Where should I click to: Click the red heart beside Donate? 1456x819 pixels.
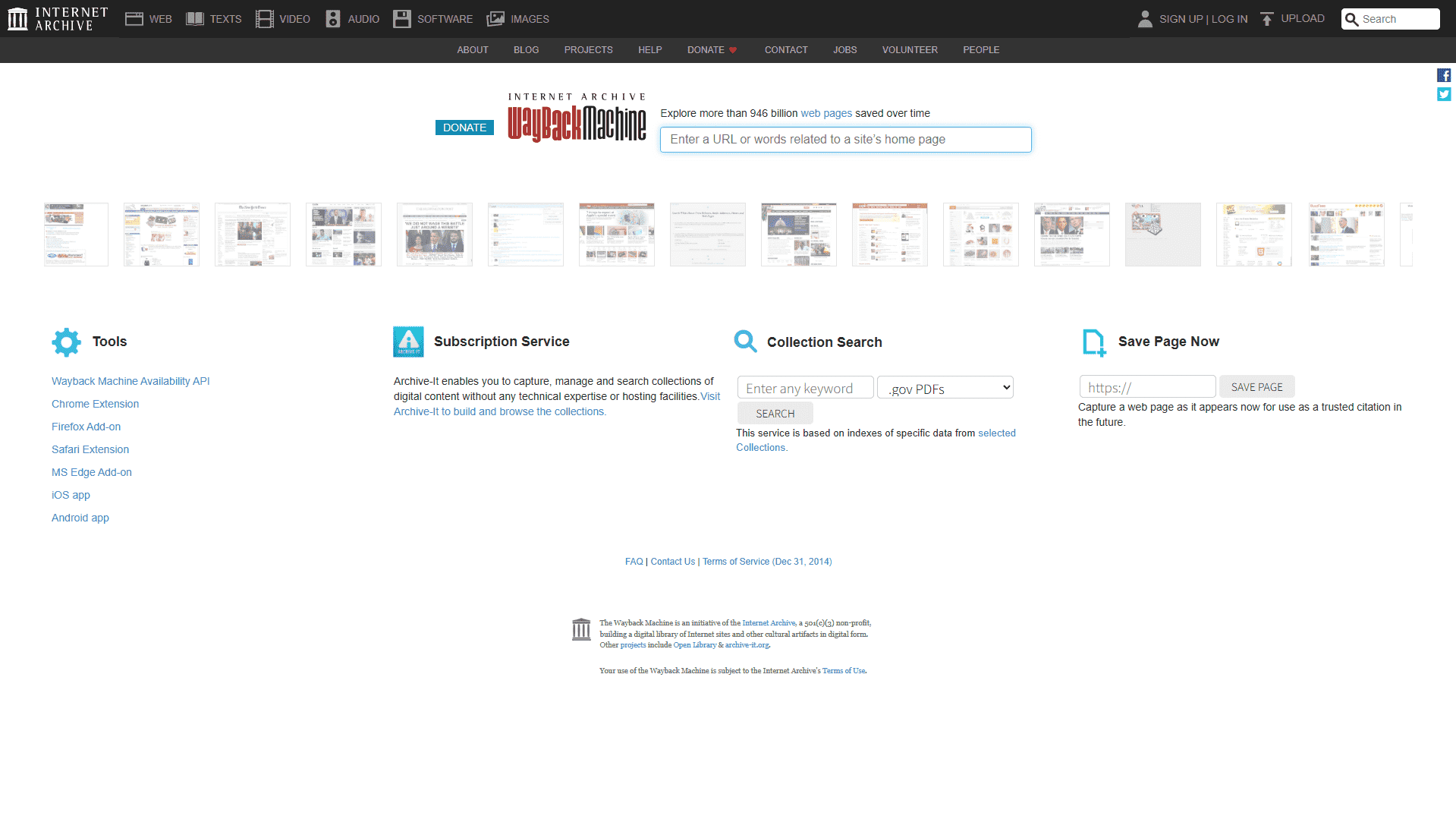[733, 50]
